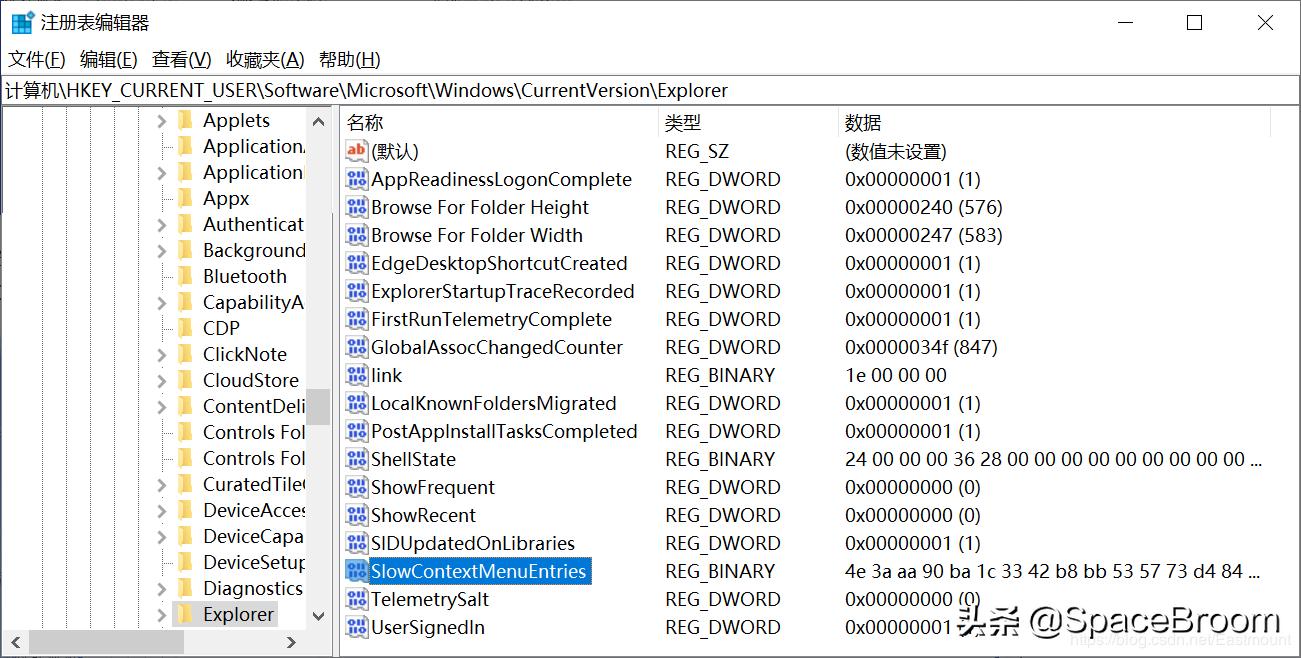The height and width of the screenshot is (658, 1301).
Task: Select the DeviceCapa key in tree
Action: (254, 536)
